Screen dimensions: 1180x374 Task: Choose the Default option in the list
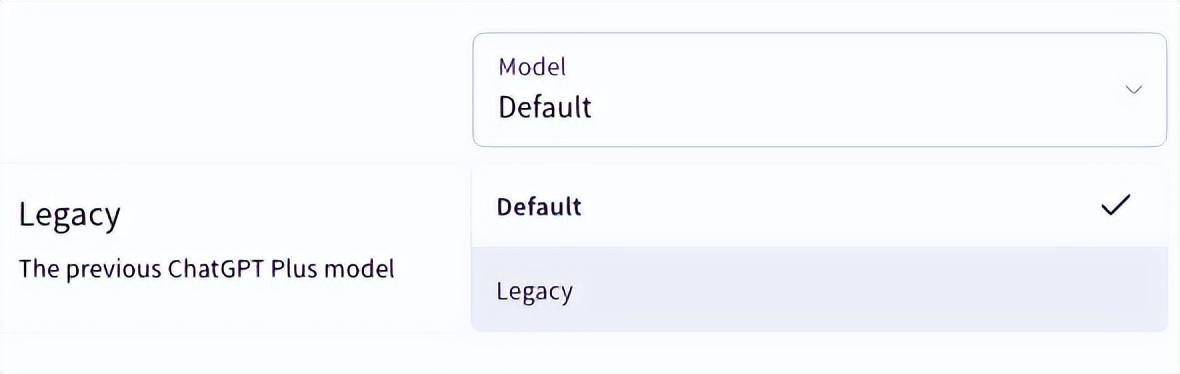pyautogui.click(x=819, y=205)
